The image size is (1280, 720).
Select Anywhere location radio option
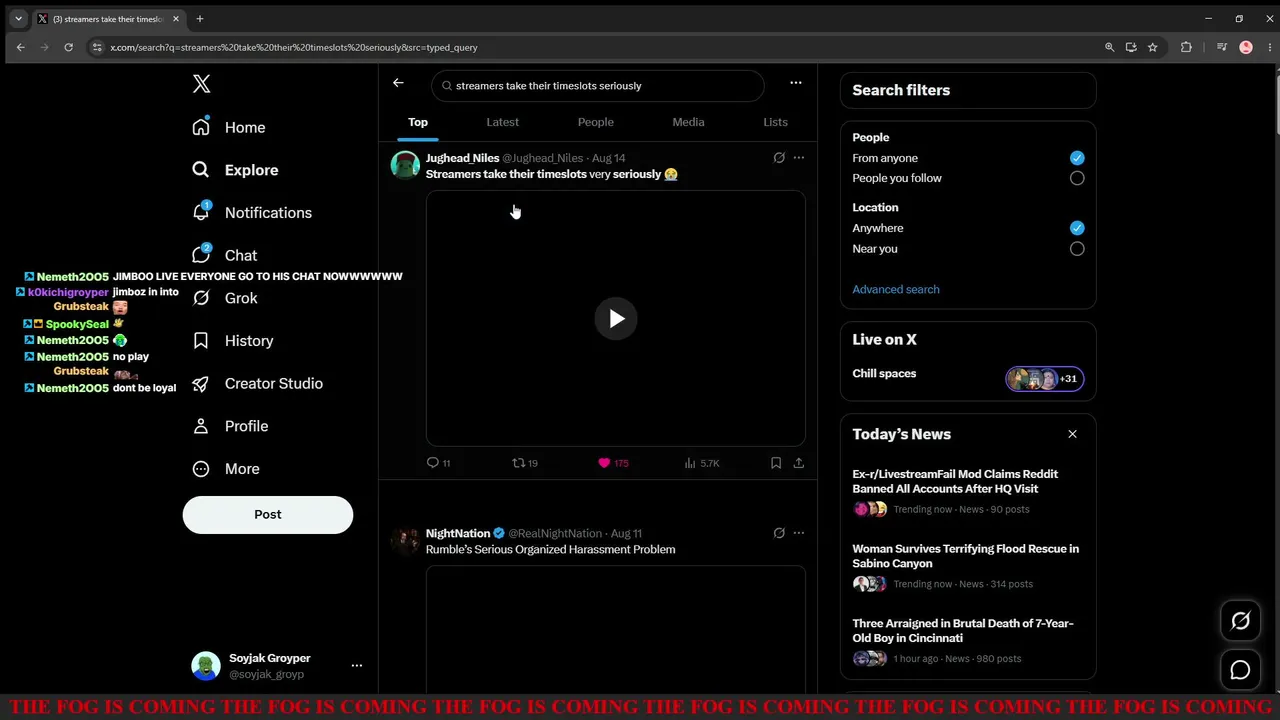point(1077,228)
